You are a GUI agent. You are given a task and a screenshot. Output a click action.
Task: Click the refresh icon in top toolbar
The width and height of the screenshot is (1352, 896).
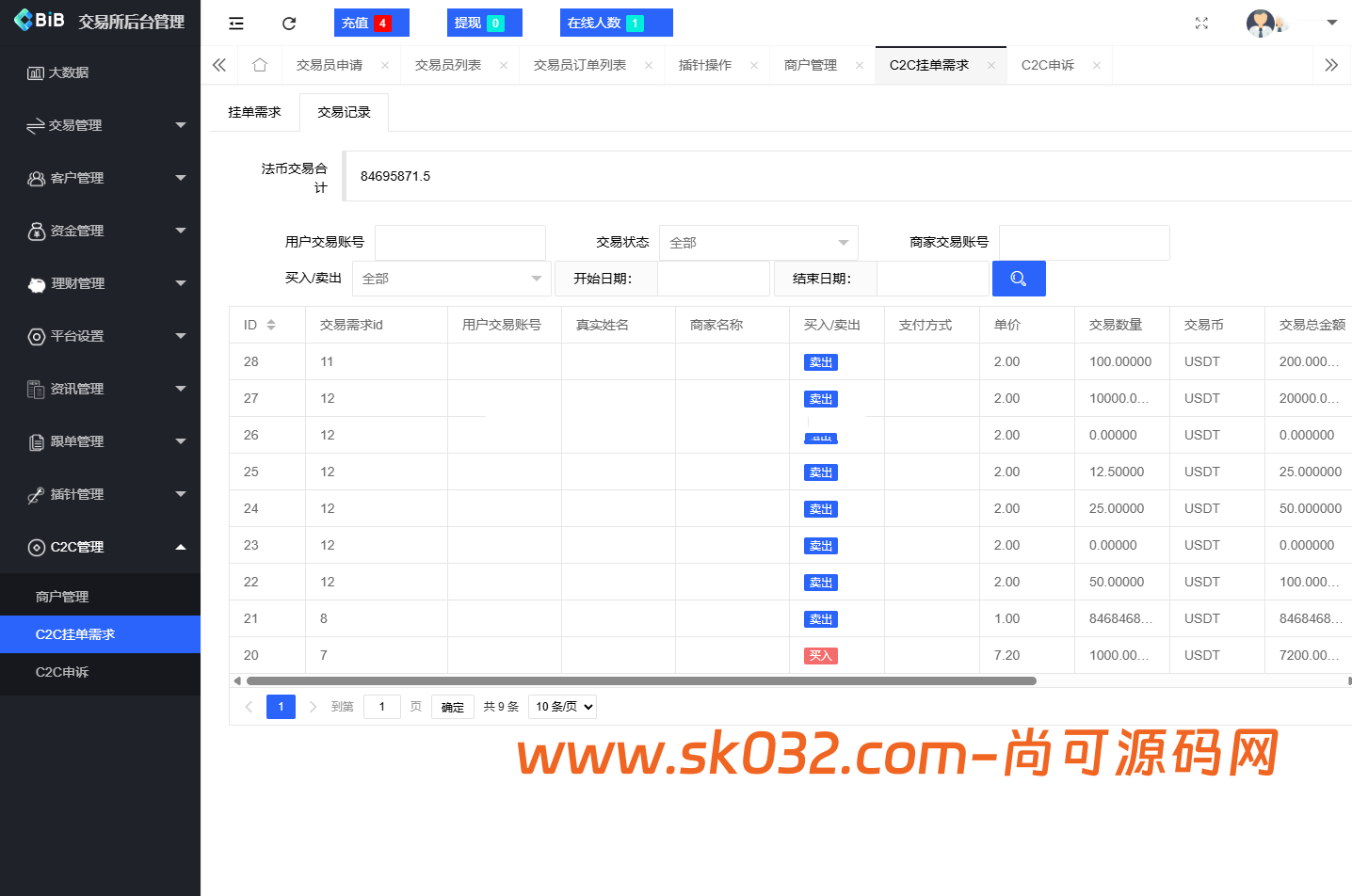click(x=289, y=22)
